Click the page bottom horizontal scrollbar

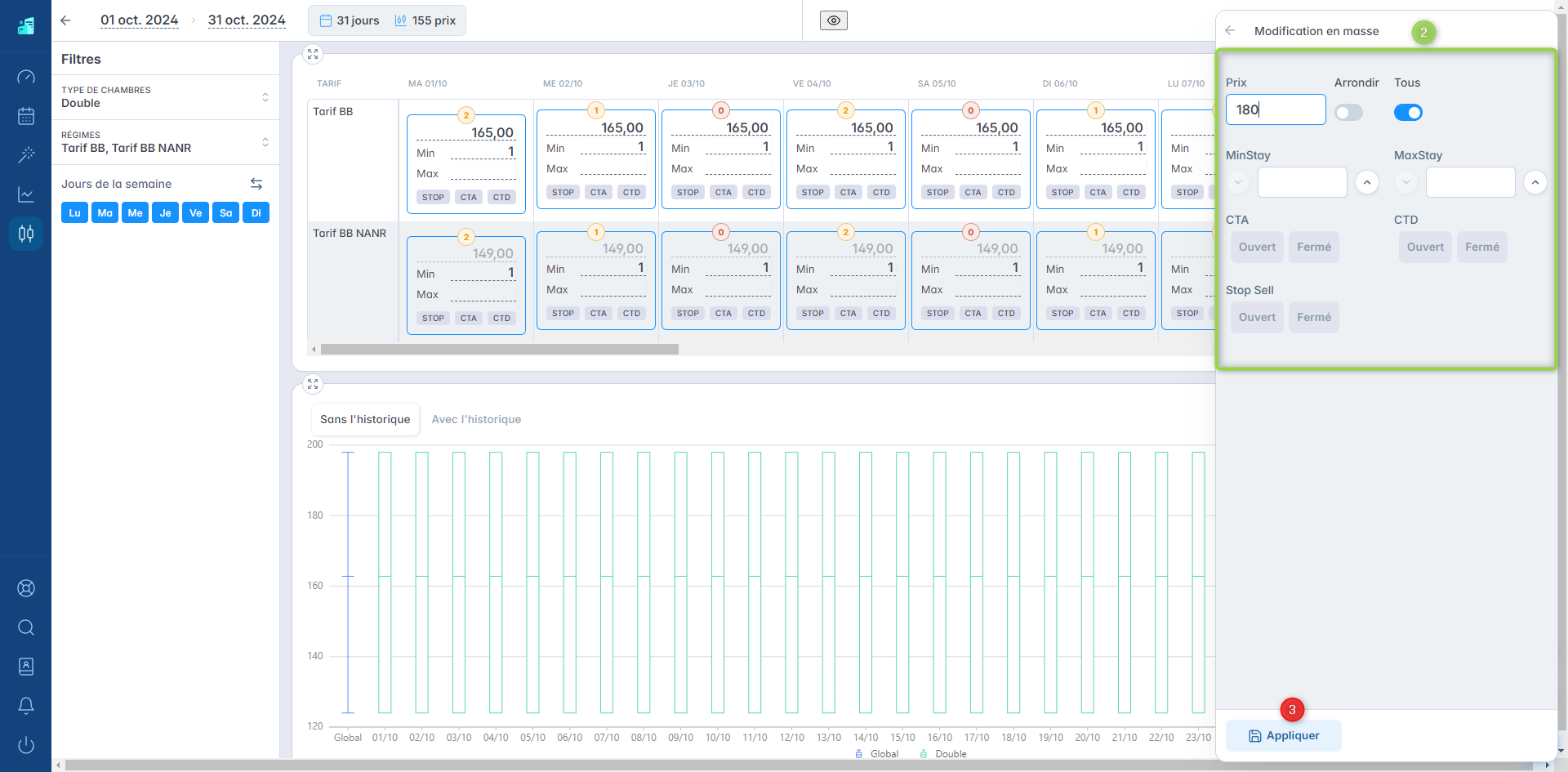pos(799,765)
